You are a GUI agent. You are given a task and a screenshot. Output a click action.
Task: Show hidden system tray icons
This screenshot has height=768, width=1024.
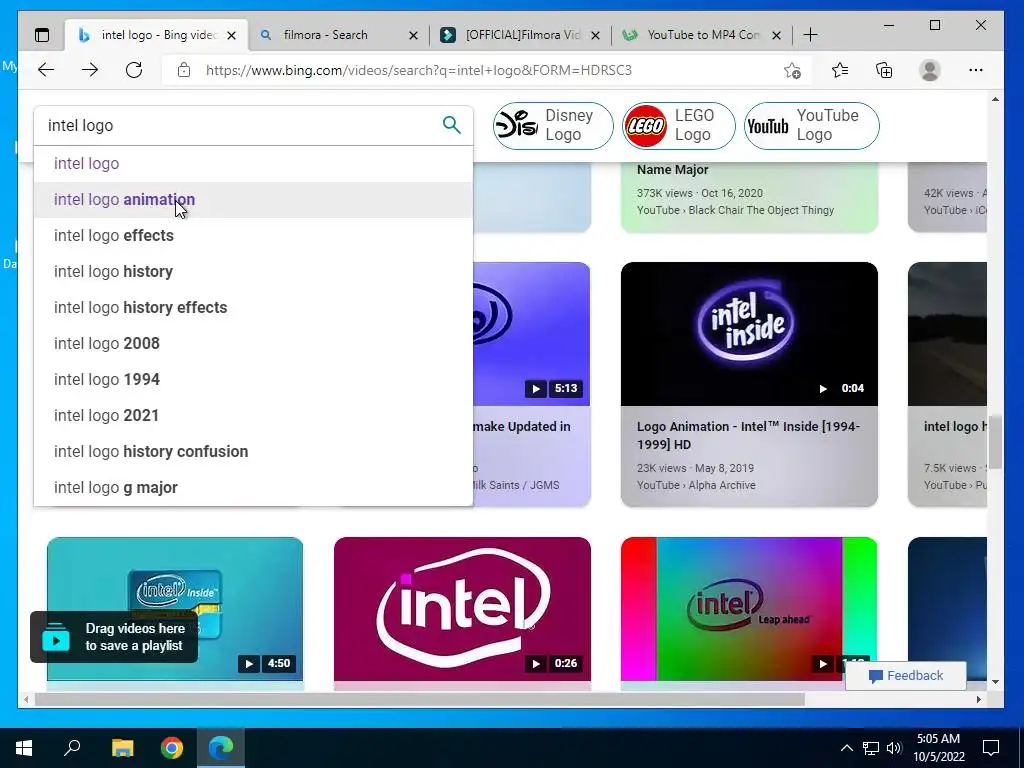[846, 748]
